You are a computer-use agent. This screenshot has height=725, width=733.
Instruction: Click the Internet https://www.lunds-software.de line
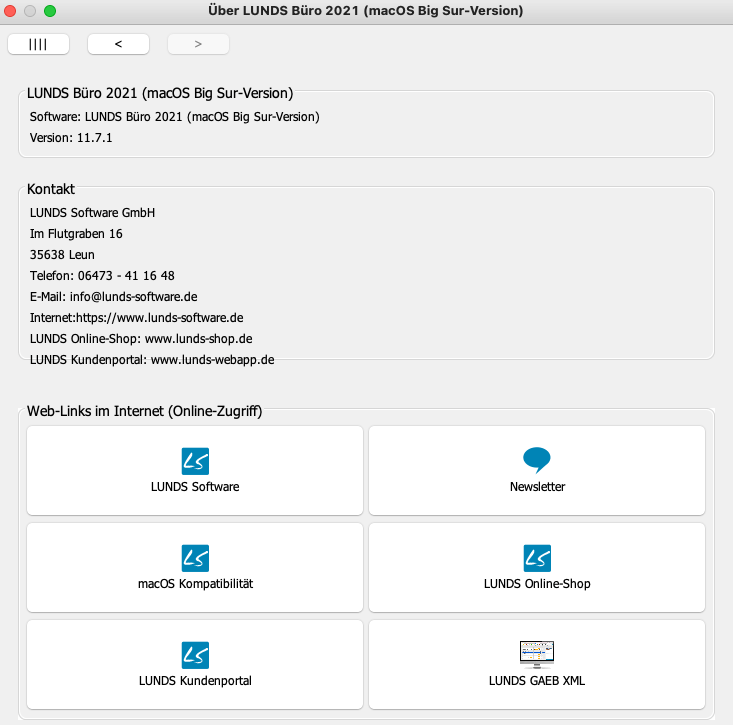click(x=137, y=318)
